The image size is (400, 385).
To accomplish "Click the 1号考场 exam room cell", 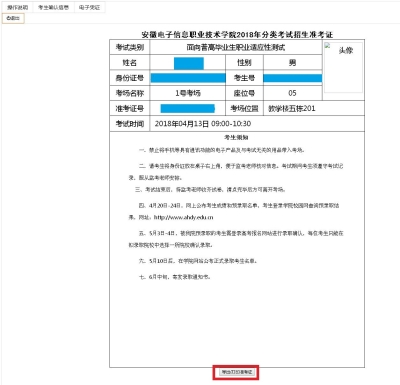I will click(x=188, y=93).
